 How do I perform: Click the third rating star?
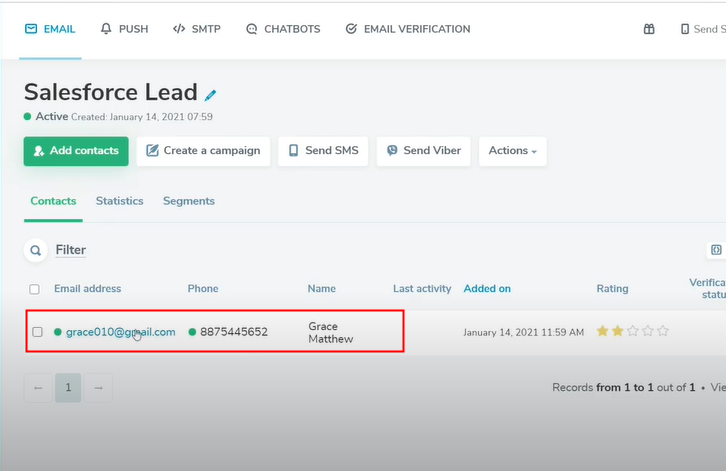click(633, 331)
